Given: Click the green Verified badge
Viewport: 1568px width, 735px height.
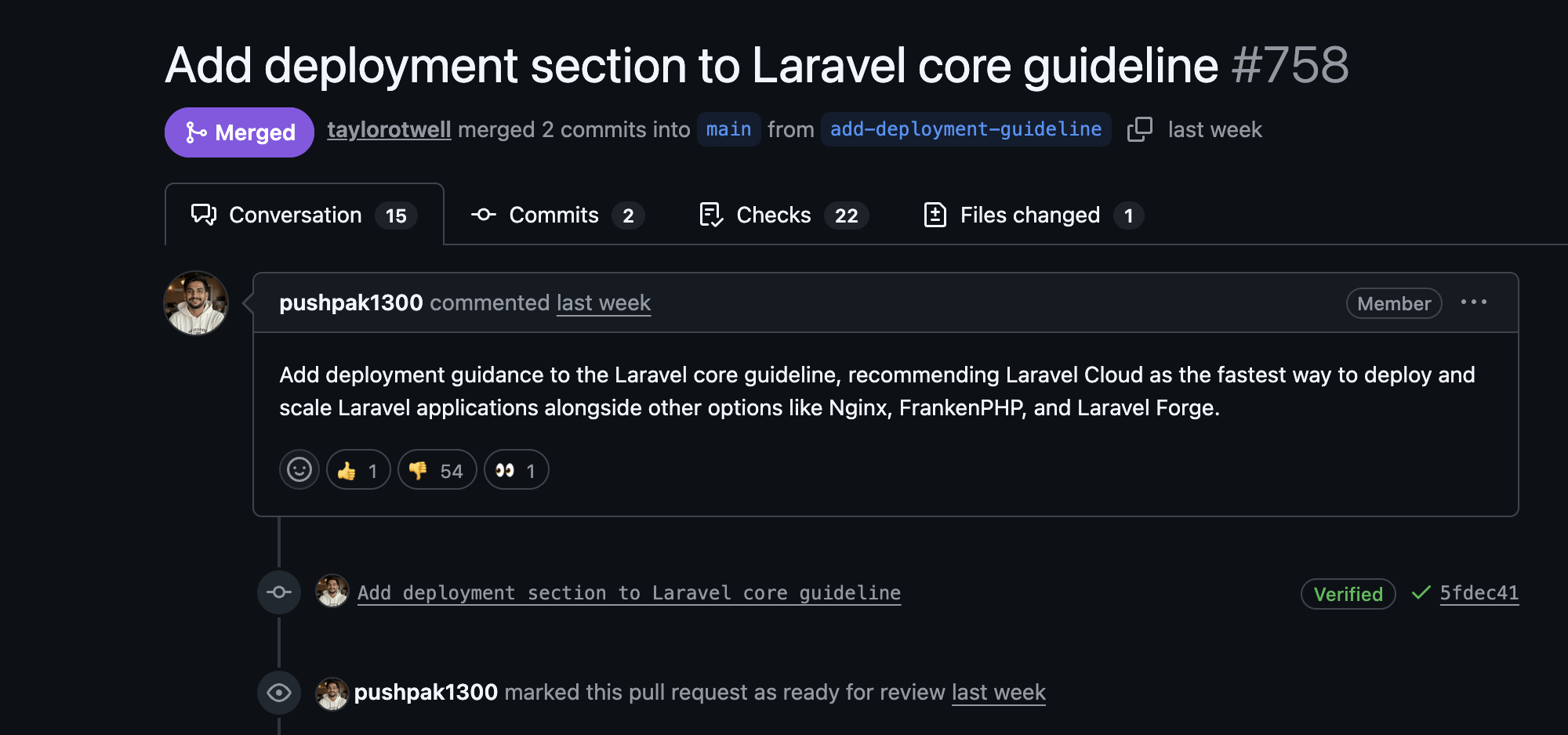Looking at the screenshot, I should coord(1348,593).
